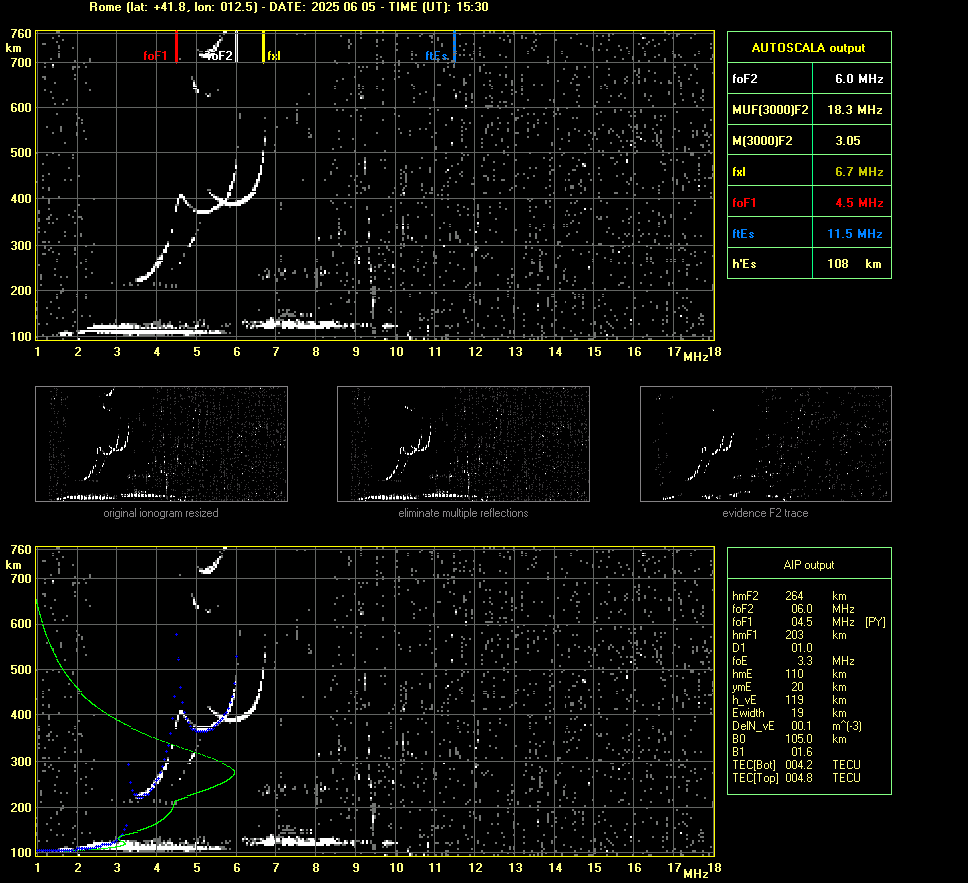Click the Rome date and time title
Viewport: 968px width, 883px height.
(289, 7)
